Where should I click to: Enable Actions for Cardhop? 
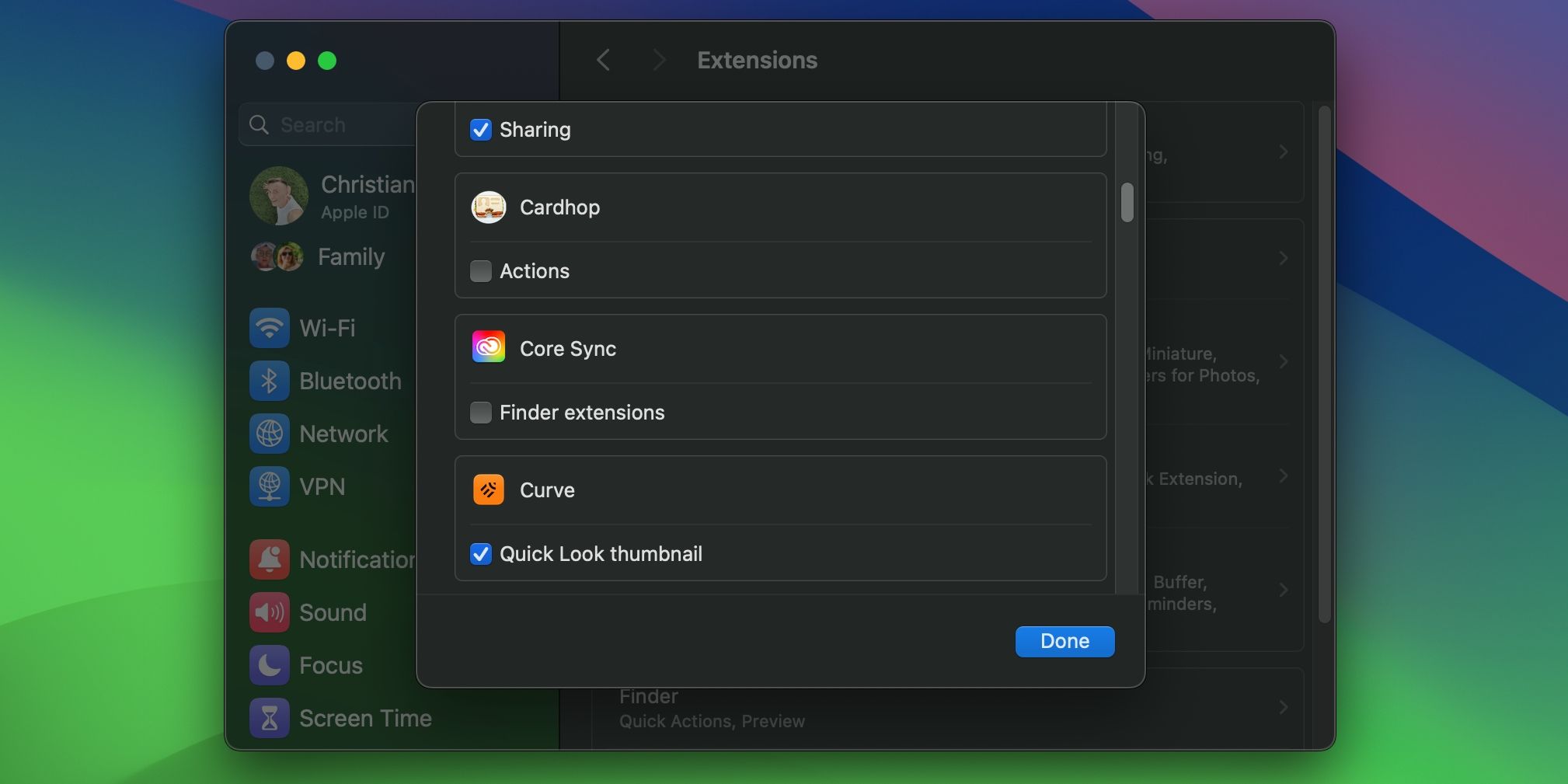coord(480,271)
